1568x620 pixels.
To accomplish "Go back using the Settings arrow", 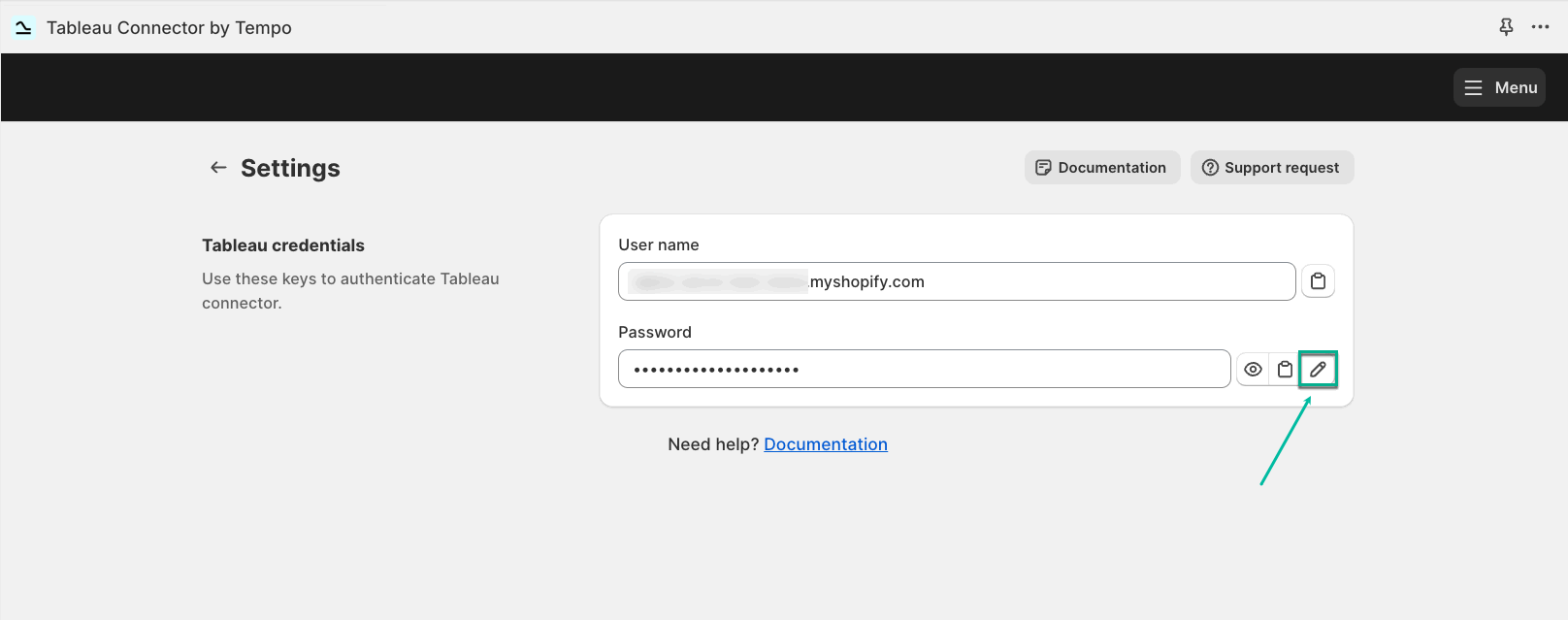I will pyautogui.click(x=218, y=168).
